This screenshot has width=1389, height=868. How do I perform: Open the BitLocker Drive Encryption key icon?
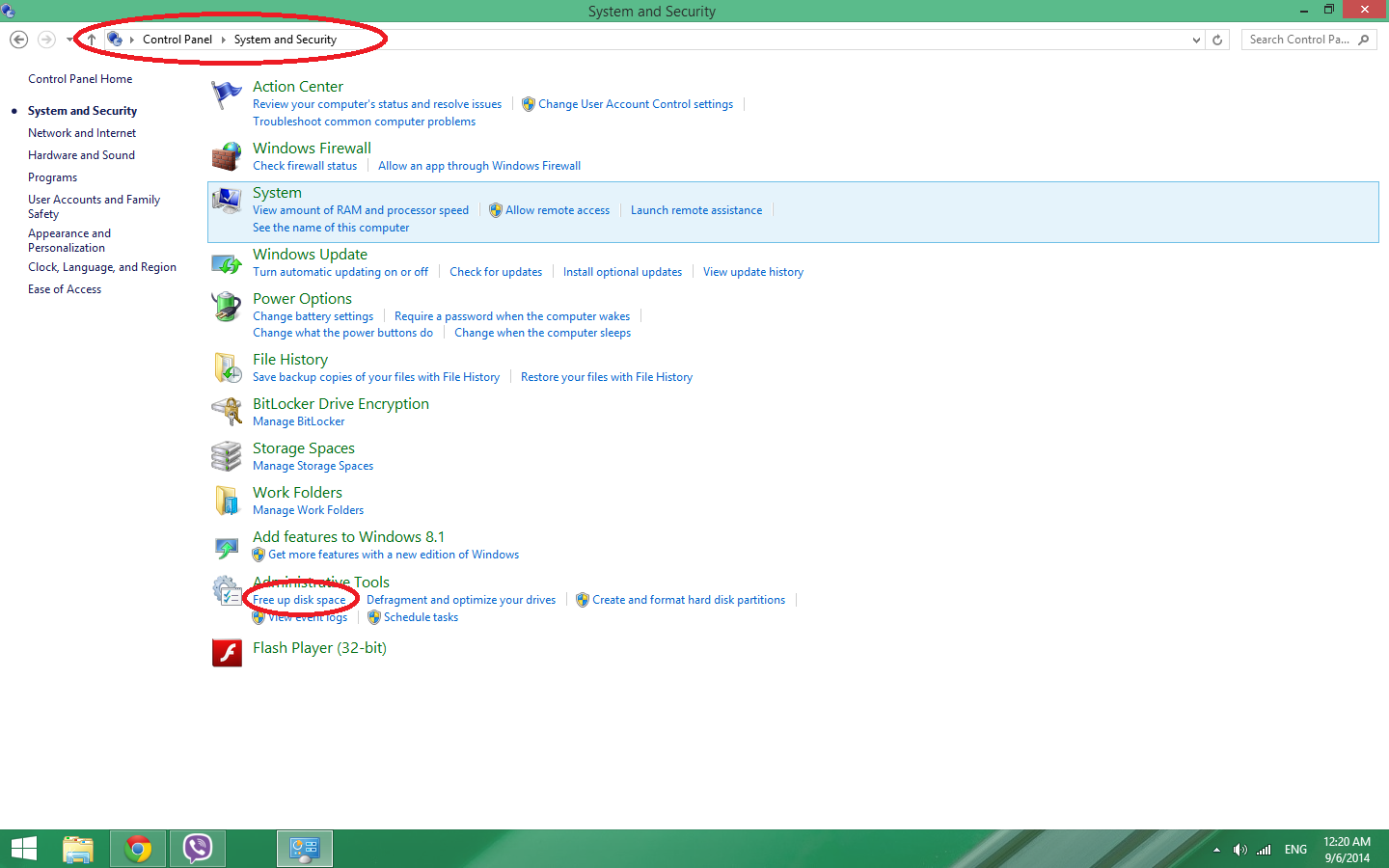(x=227, y=412)
